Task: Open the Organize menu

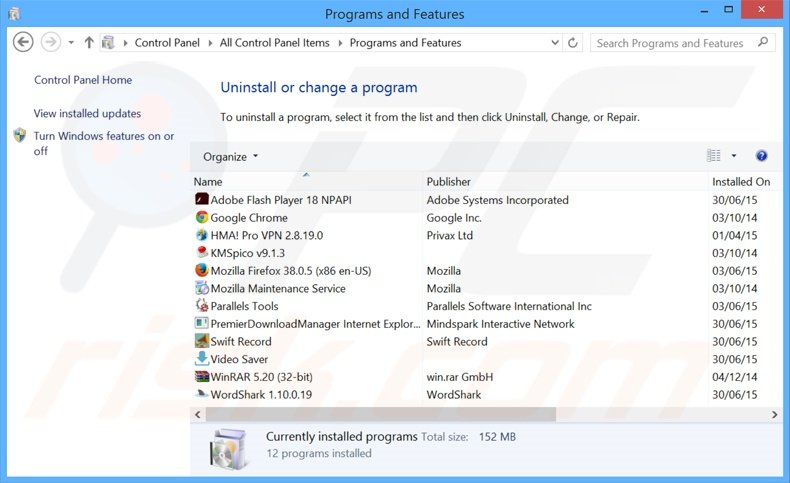Action: click(x=230, y=157)
